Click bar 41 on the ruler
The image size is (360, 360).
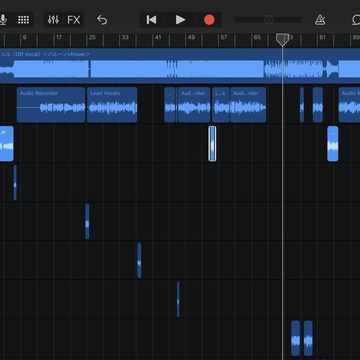(158, 37)
